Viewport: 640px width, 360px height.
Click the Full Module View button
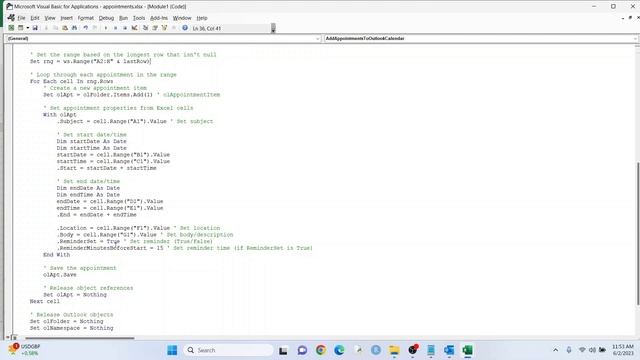pos(14,338)
